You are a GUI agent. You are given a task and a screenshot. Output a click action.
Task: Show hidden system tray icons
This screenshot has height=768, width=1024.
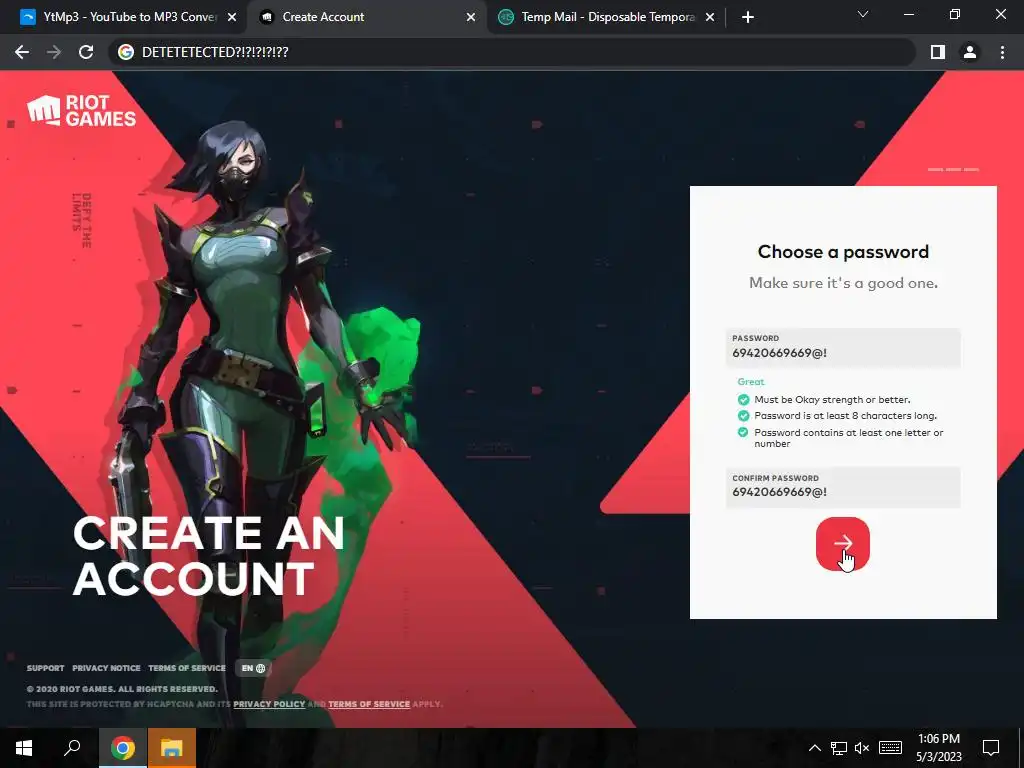[814, 748]
